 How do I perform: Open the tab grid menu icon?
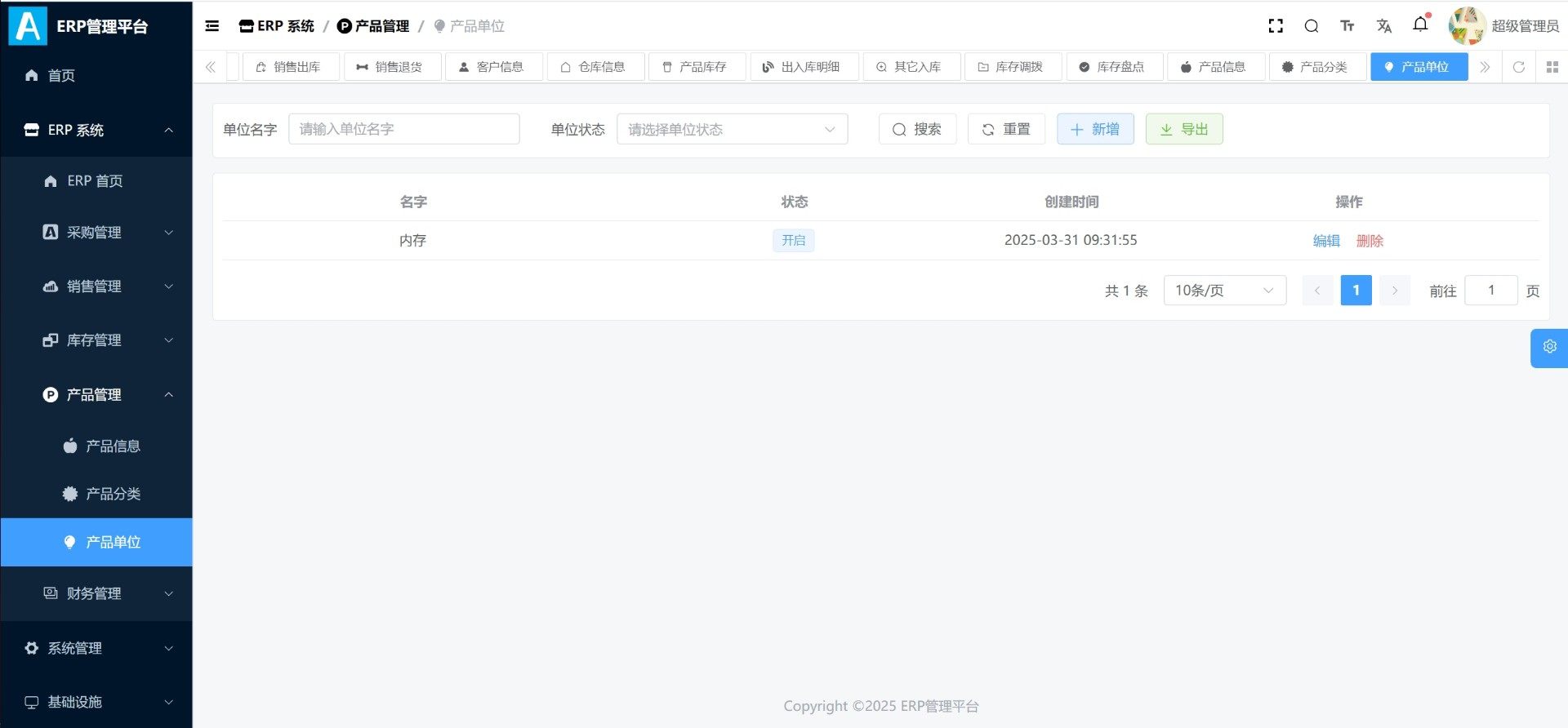[1552, 67]
